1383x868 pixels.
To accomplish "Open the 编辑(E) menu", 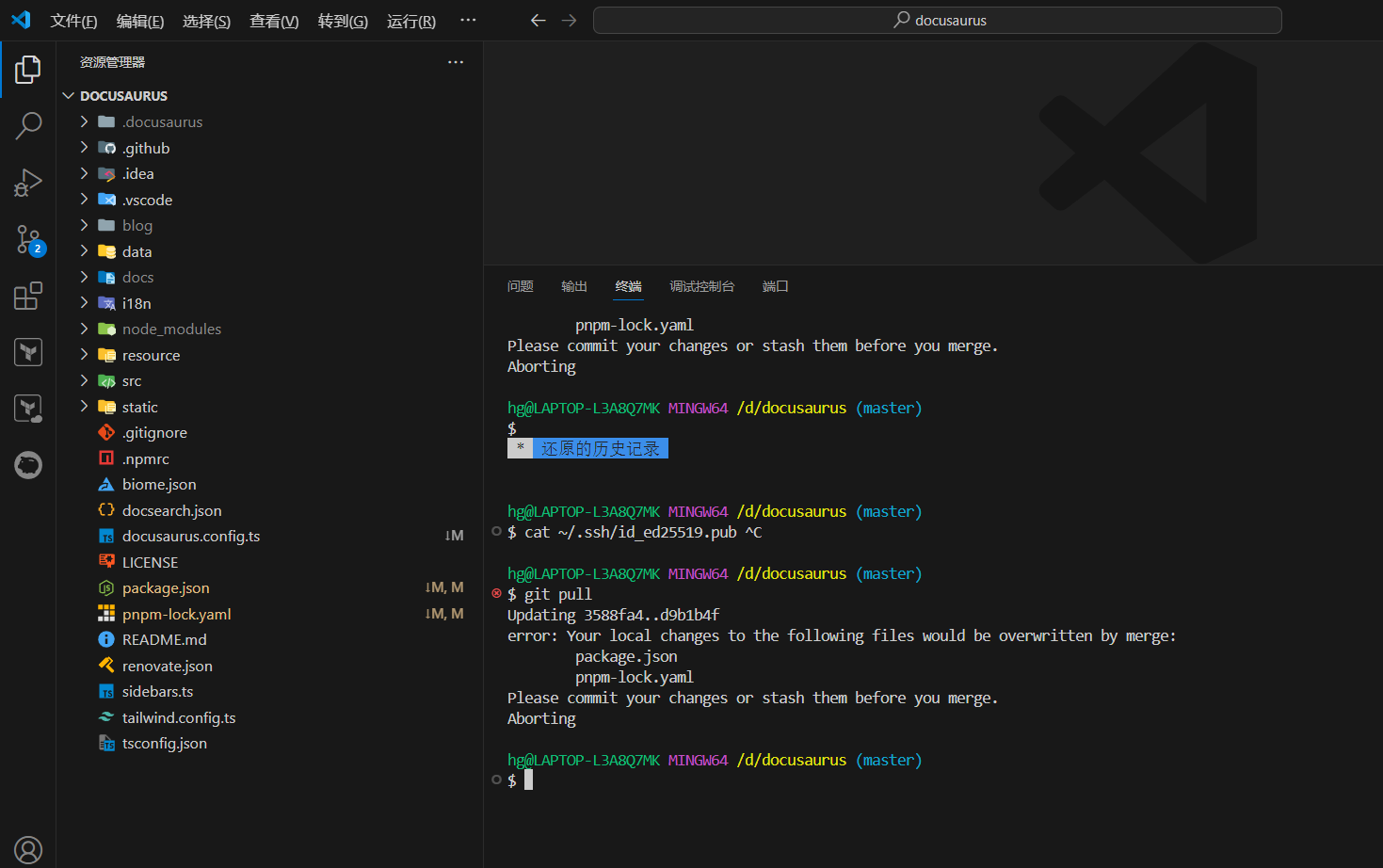I will (x=140, y=21).
